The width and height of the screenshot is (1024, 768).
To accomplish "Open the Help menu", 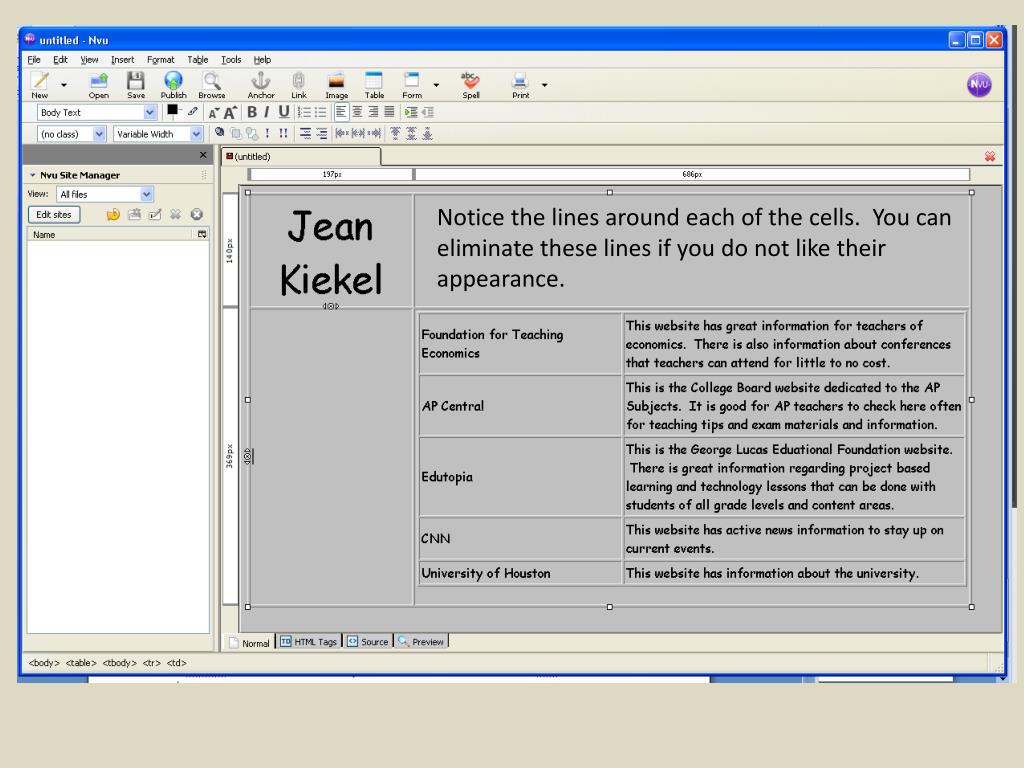I will pyautogui.click(x=263, y=59).
